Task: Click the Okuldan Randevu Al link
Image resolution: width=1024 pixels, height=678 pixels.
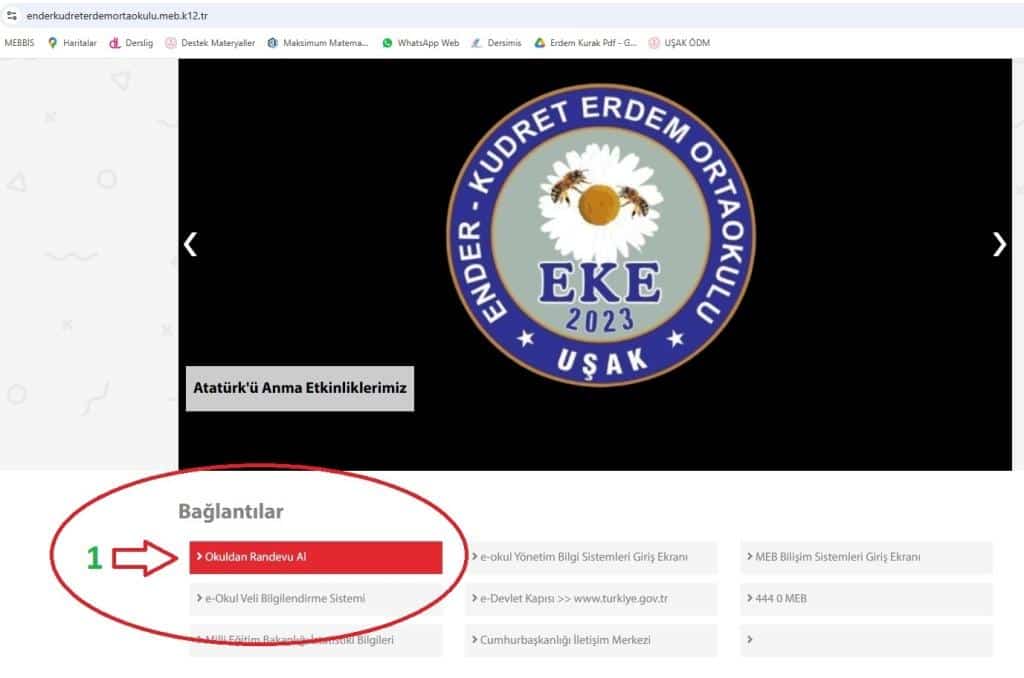Action: pos(316,557)
